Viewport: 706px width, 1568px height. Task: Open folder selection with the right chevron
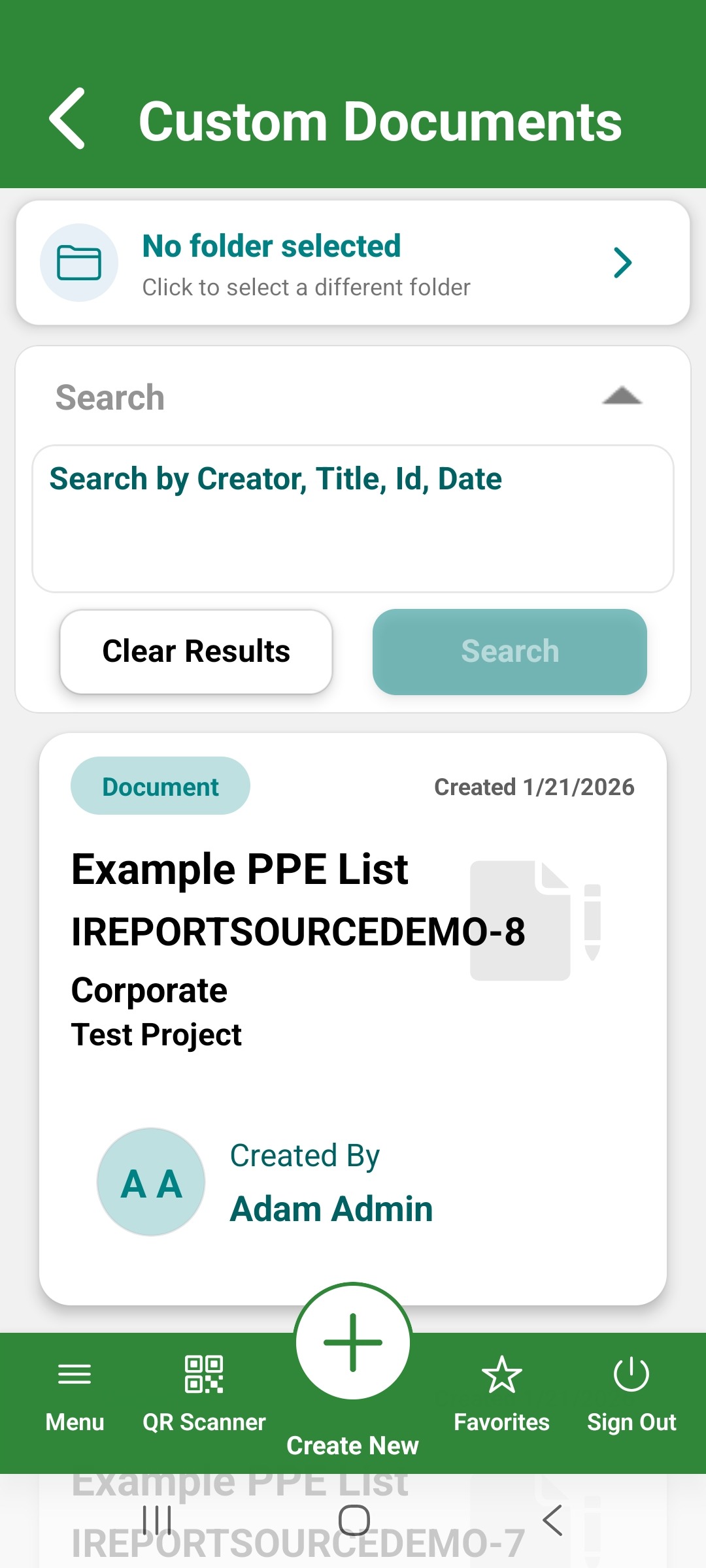[x=622, y=263]
